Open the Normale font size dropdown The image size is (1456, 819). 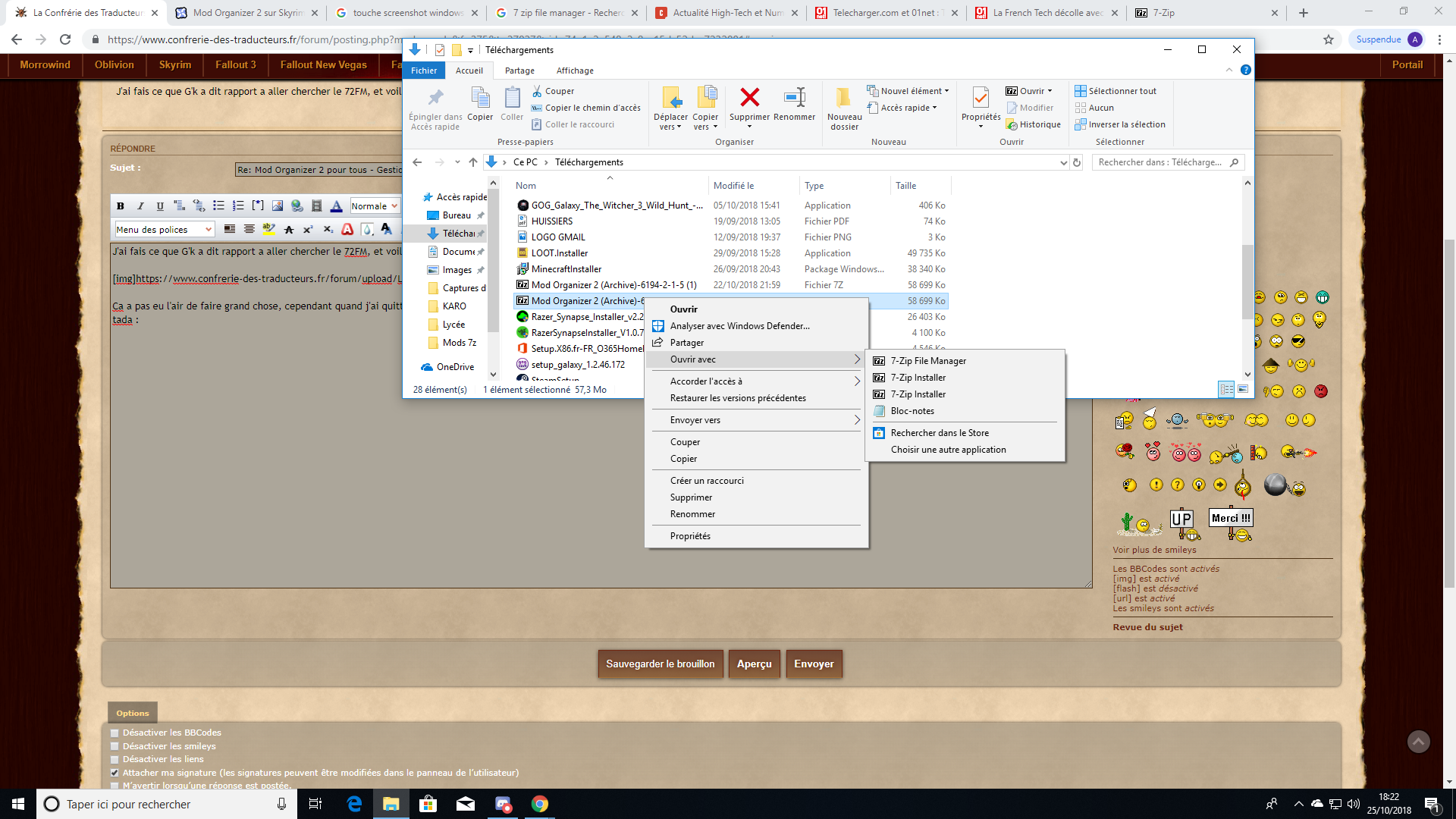point(375,206)
